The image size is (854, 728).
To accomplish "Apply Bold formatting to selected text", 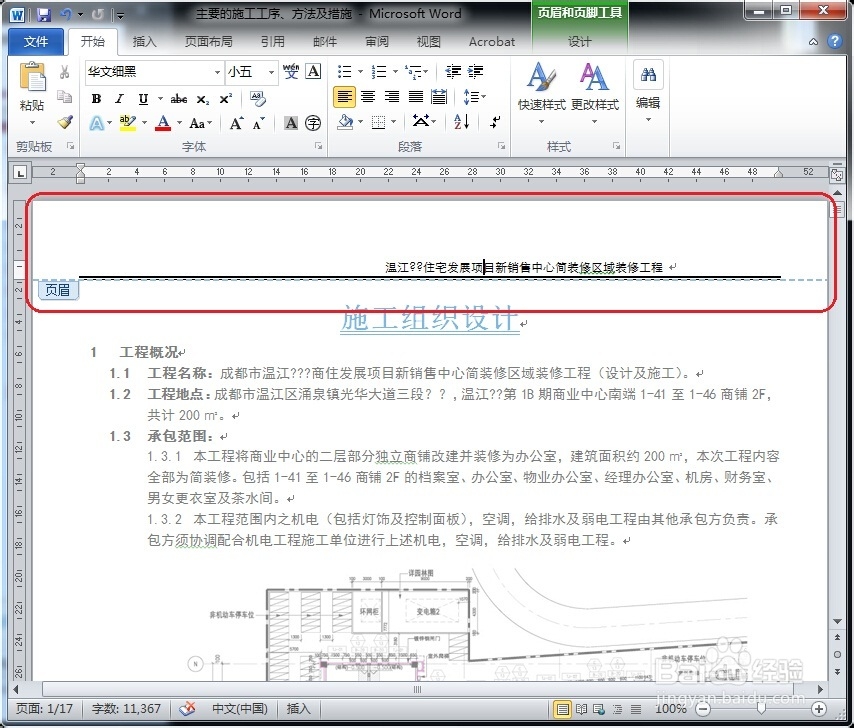I will (96, 97).
